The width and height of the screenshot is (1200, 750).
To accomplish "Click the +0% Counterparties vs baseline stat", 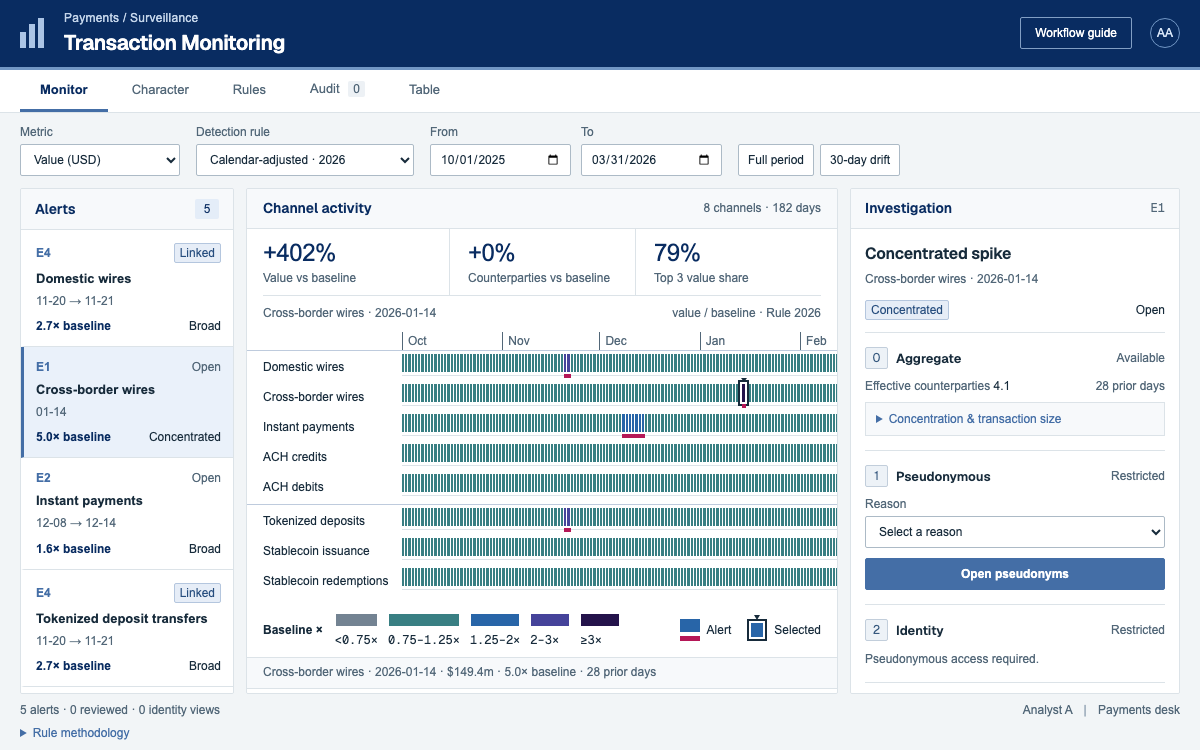I will point(542,262).
